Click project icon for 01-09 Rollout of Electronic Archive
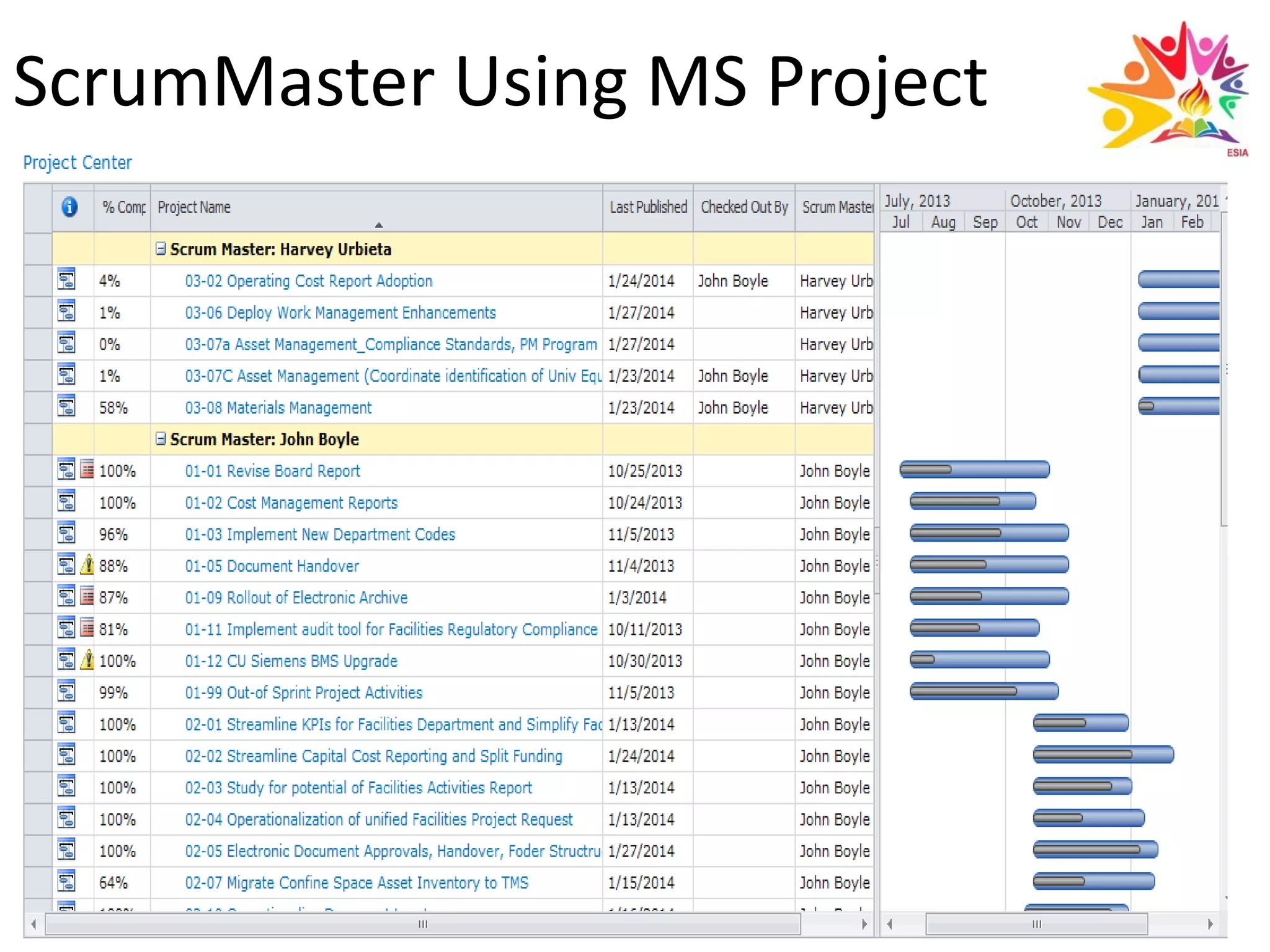The width and height of the screenshot is (1270, 952). pos(66,596)
